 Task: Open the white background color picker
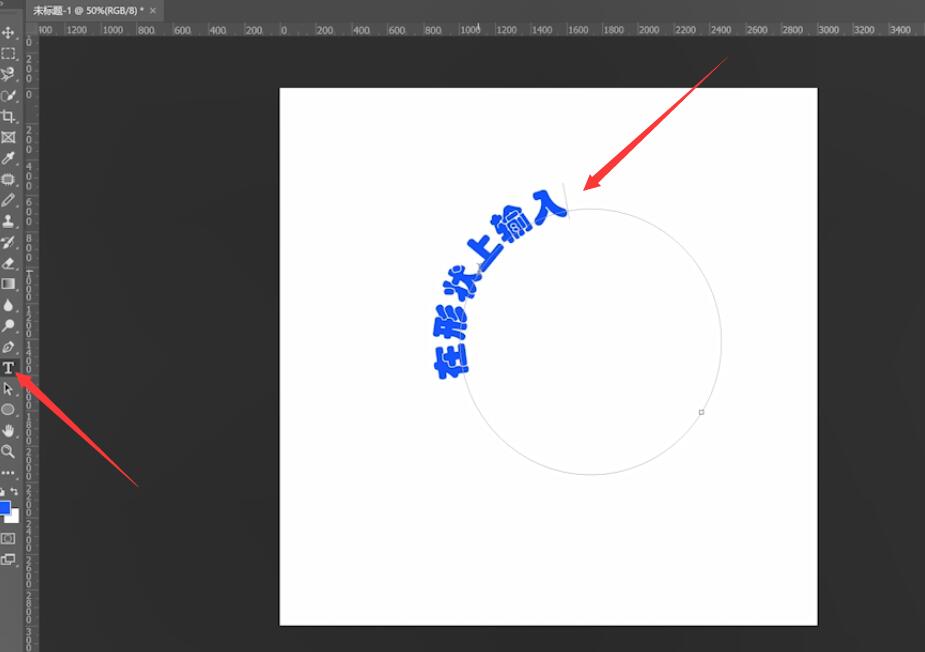[14, 517]
